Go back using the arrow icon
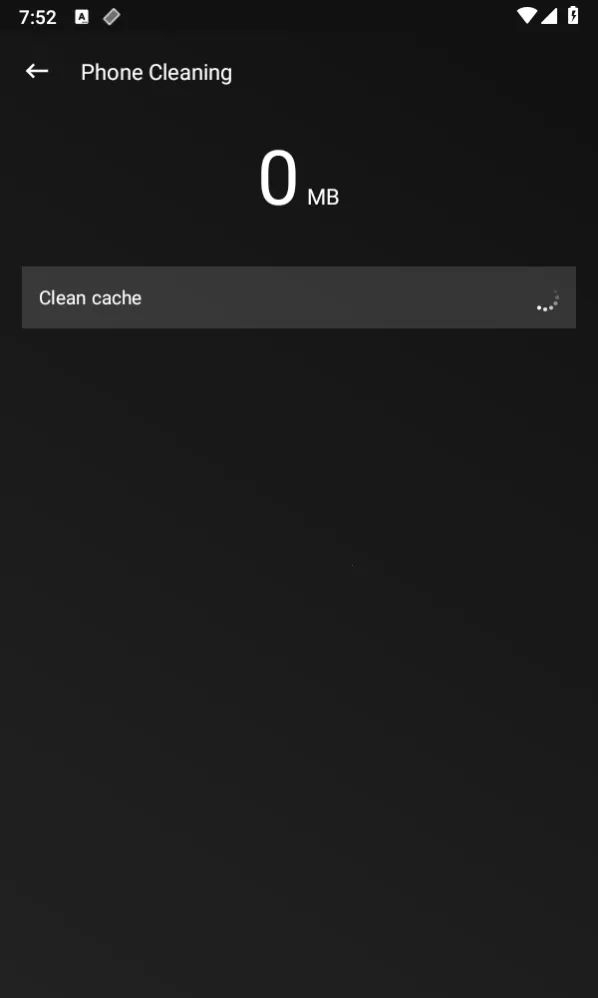Image resolution: width=598 pixels, height=998 pixels. (37, 71)
